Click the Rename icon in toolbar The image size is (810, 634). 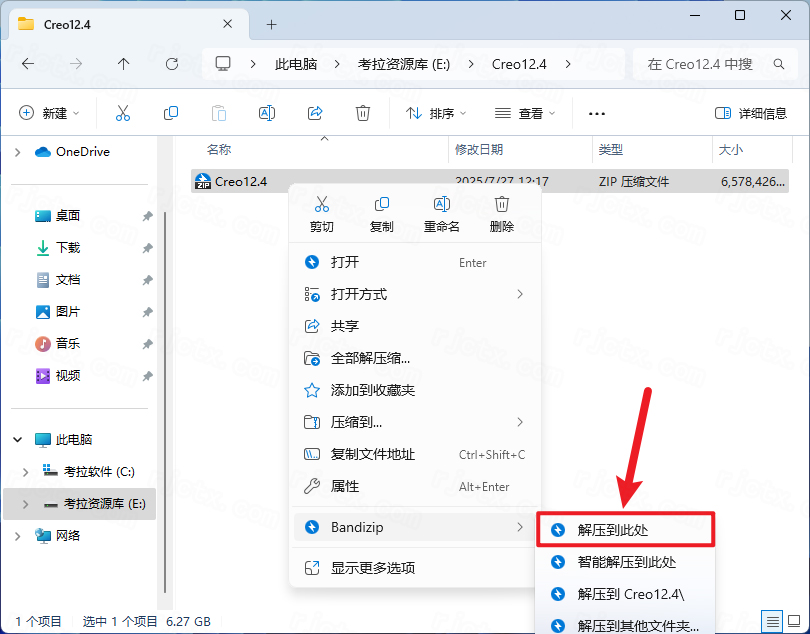(x=267, y=113)
